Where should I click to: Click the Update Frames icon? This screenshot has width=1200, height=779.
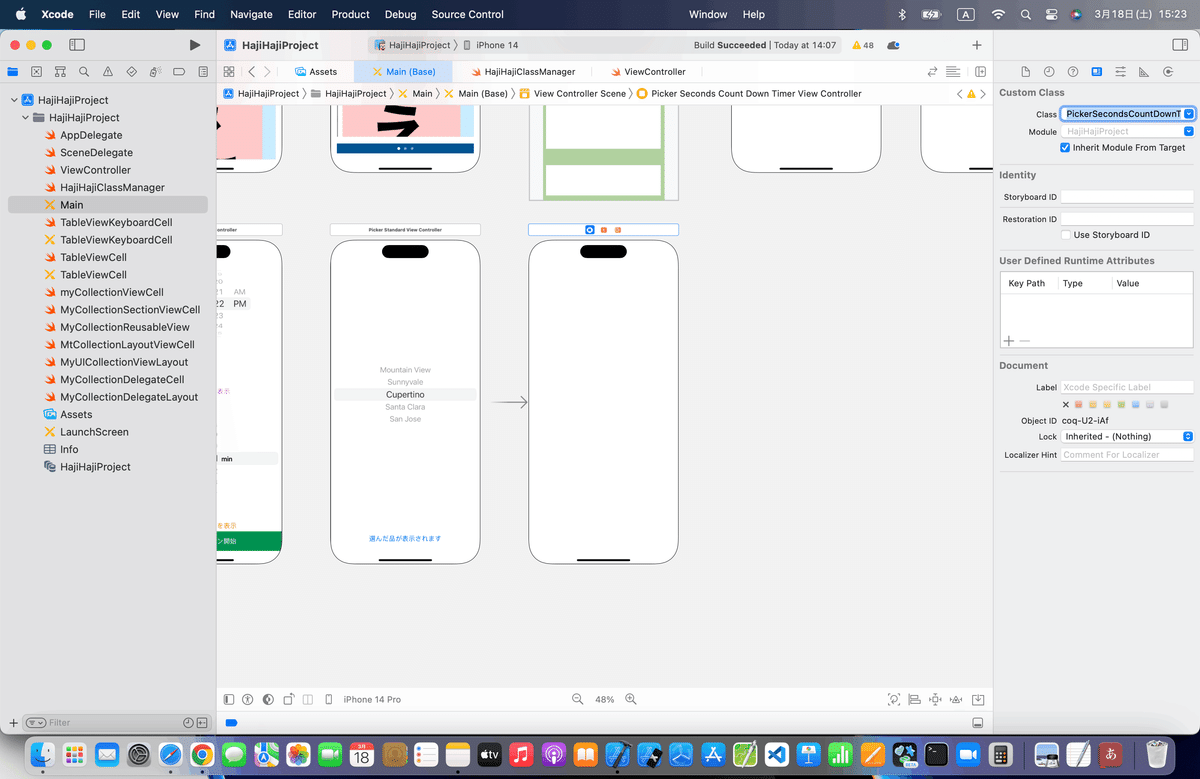(893, 699)
